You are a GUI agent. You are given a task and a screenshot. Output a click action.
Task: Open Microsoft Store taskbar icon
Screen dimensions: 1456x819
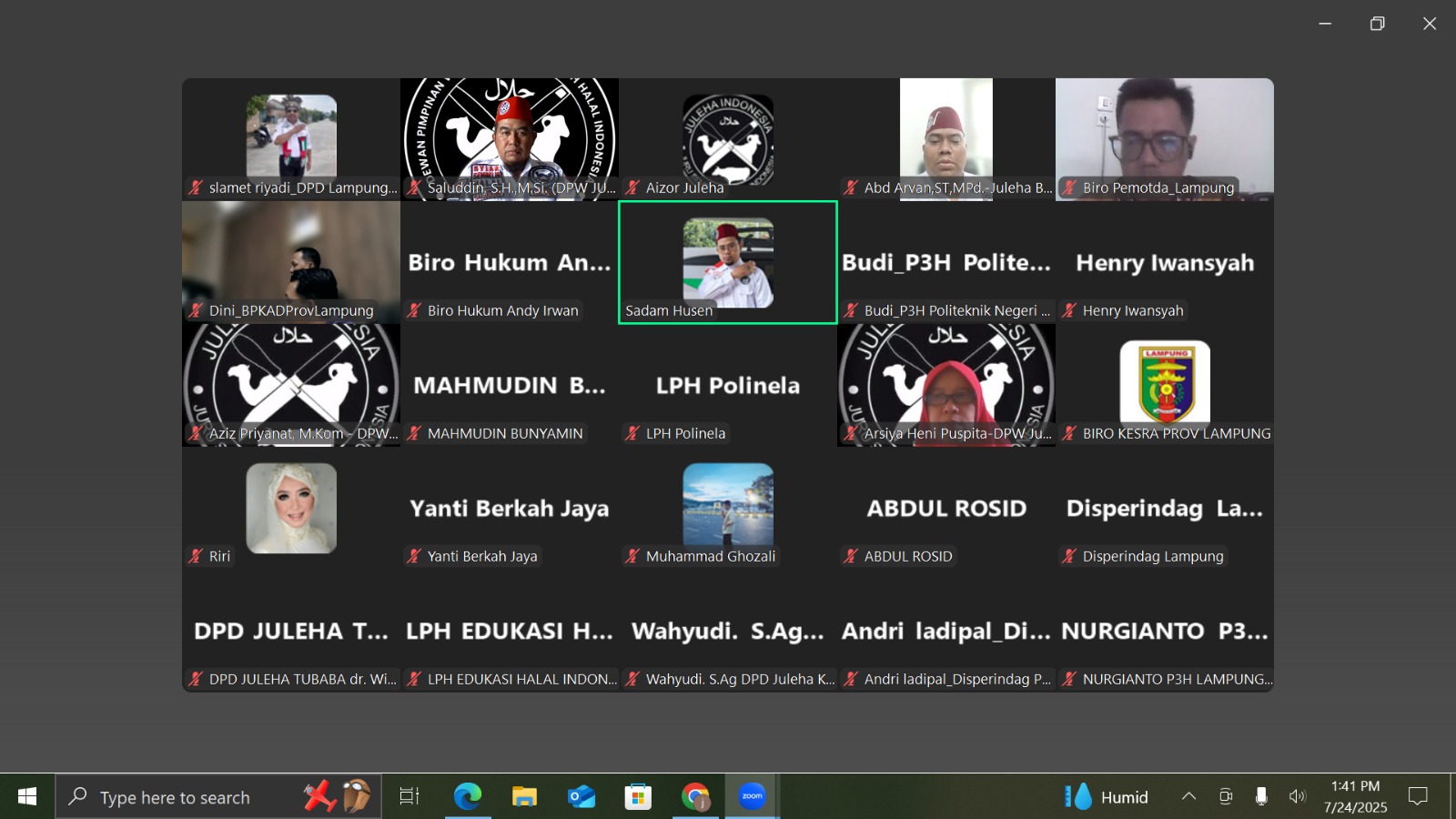coord(638,797)
